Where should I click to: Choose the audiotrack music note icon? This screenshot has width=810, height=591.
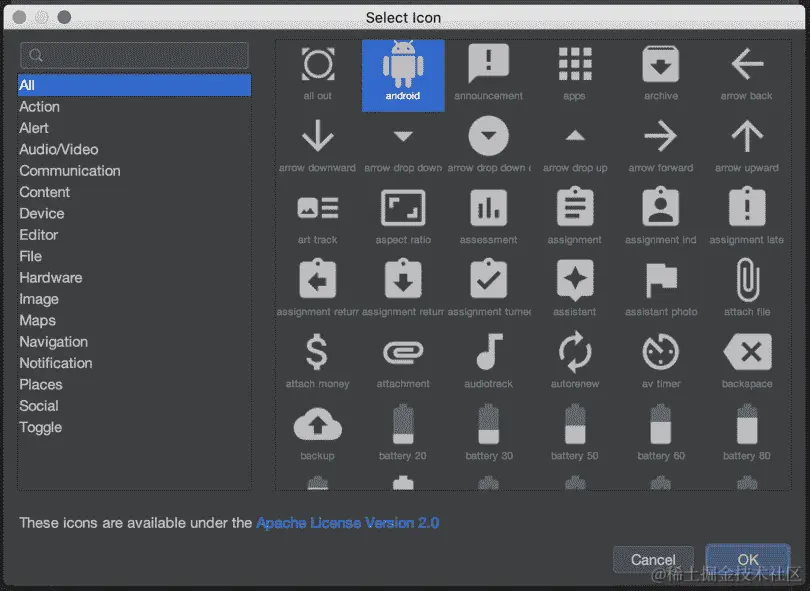coord(489,362)
